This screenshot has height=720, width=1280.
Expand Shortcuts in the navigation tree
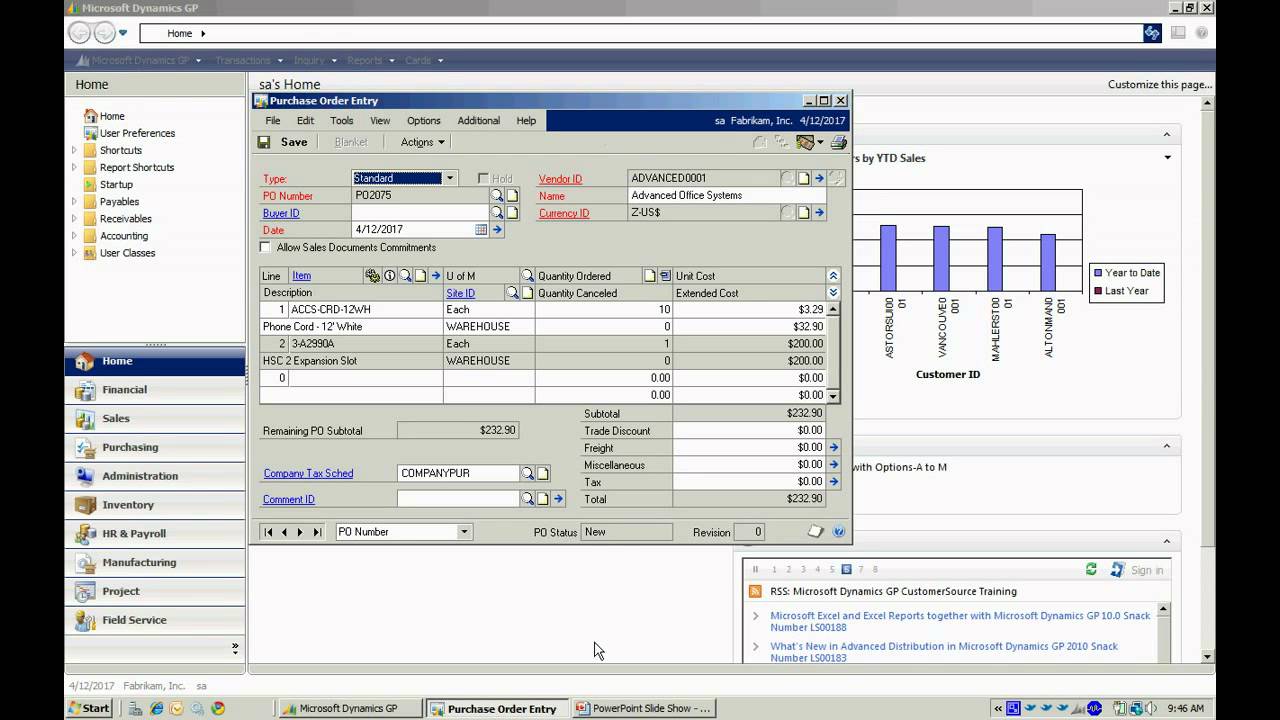pos(74,150)
